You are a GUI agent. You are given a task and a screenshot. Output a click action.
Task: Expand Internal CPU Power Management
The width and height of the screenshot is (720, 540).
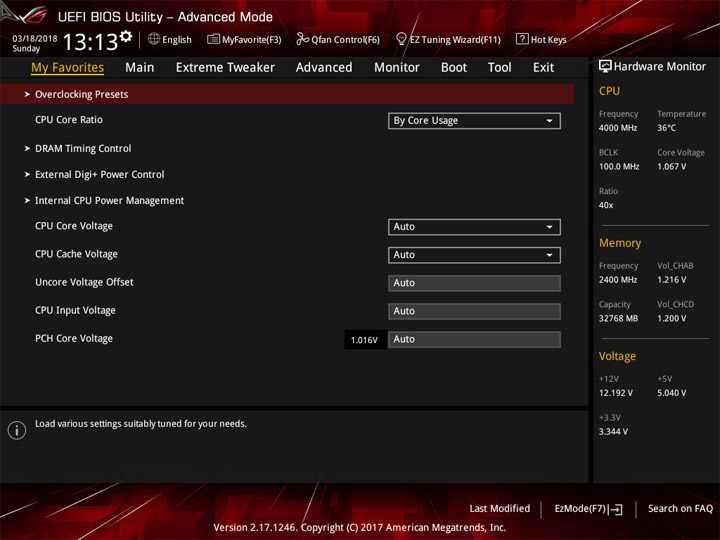[x=109, y=201]
